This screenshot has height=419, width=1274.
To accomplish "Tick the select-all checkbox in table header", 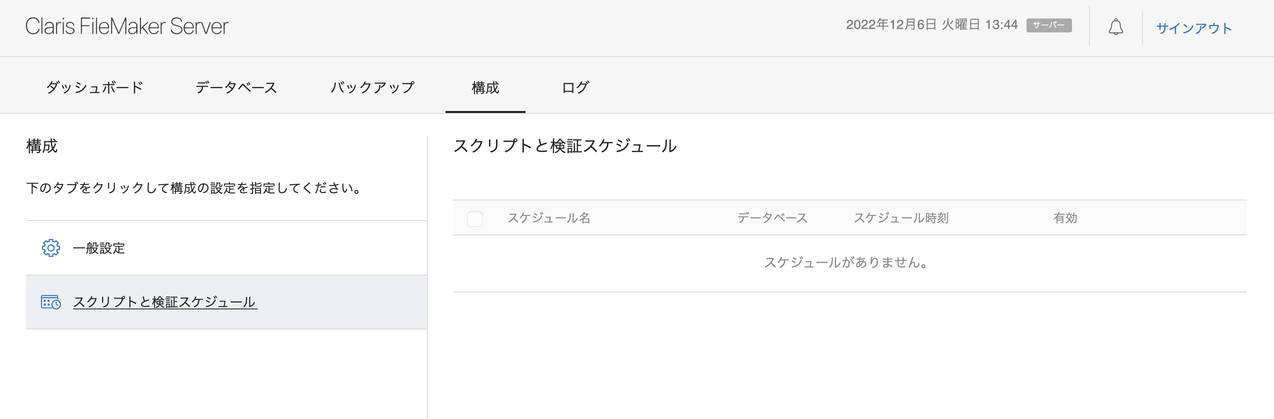I will [x=475, y=218].
